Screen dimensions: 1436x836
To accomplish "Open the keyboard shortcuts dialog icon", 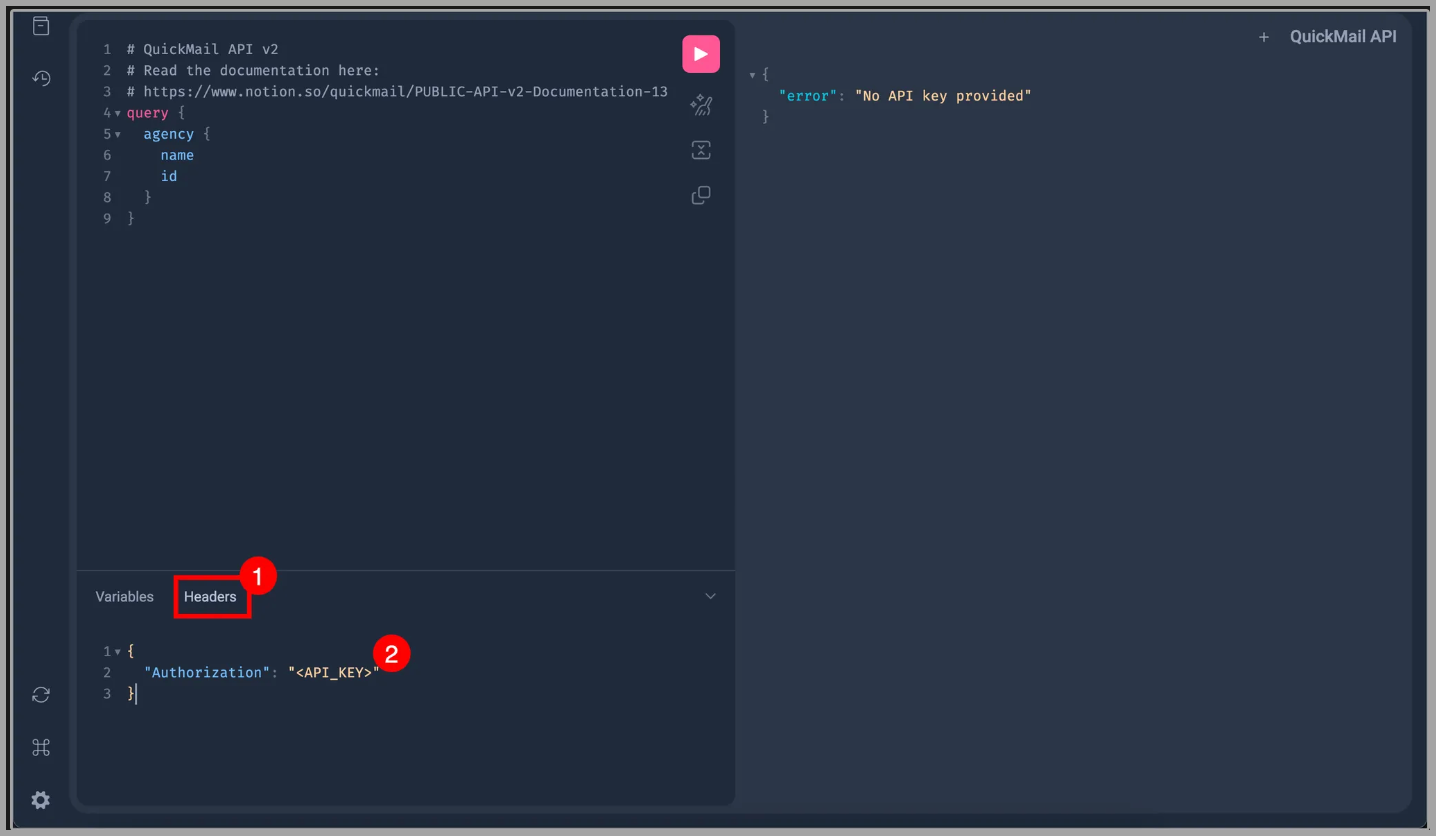I will (x=41, y=748).
